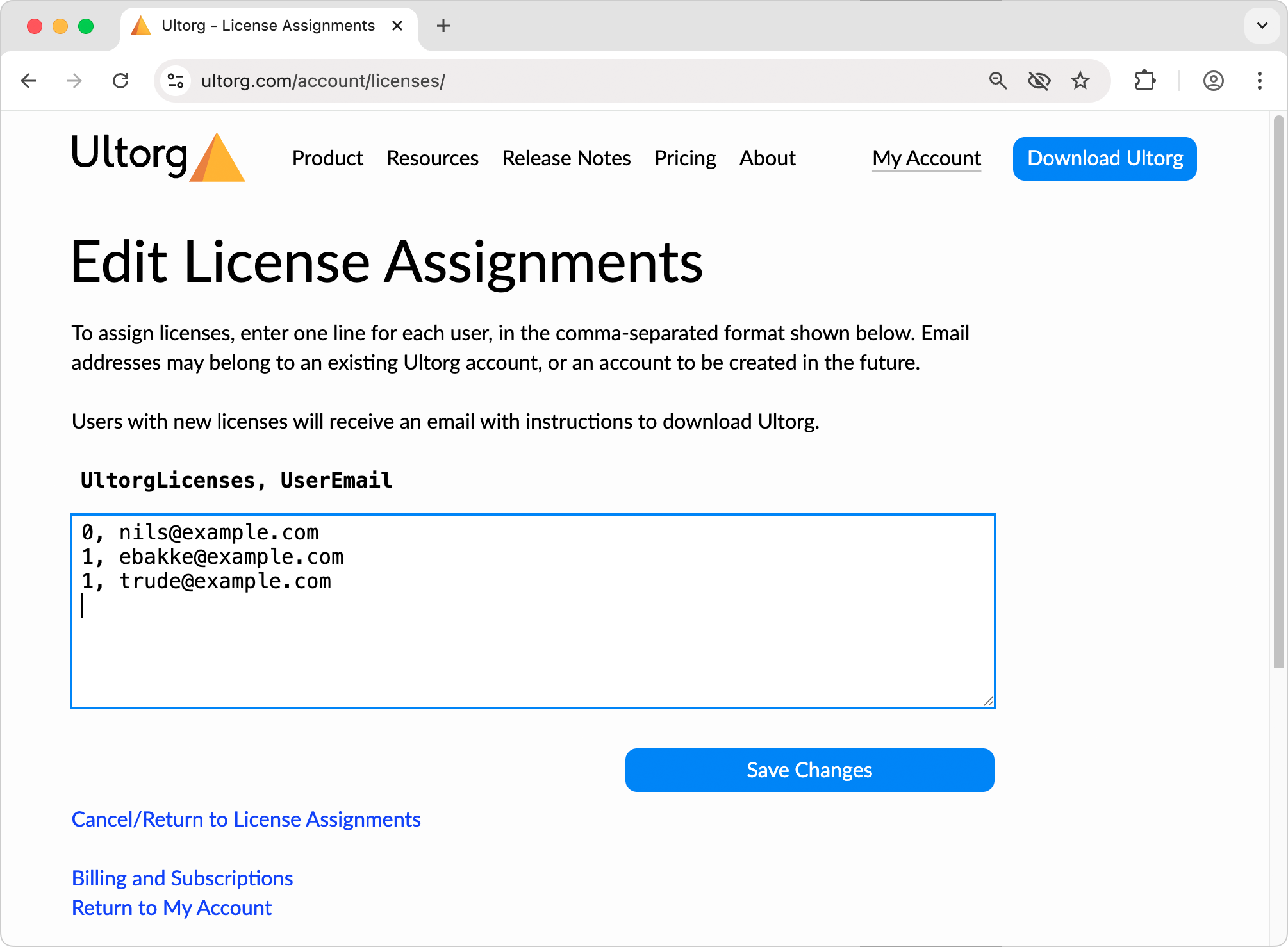The width and height of the screenshot is (1288, 947).
Task: Open the Release Notes menu item
Action: (566, 158)
